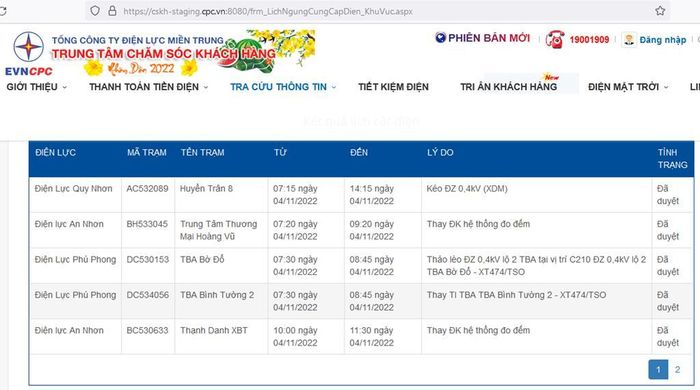This screenshot has height=390, width=700.
Task: Select station code DC534056
Action: (x=147, y=295)
